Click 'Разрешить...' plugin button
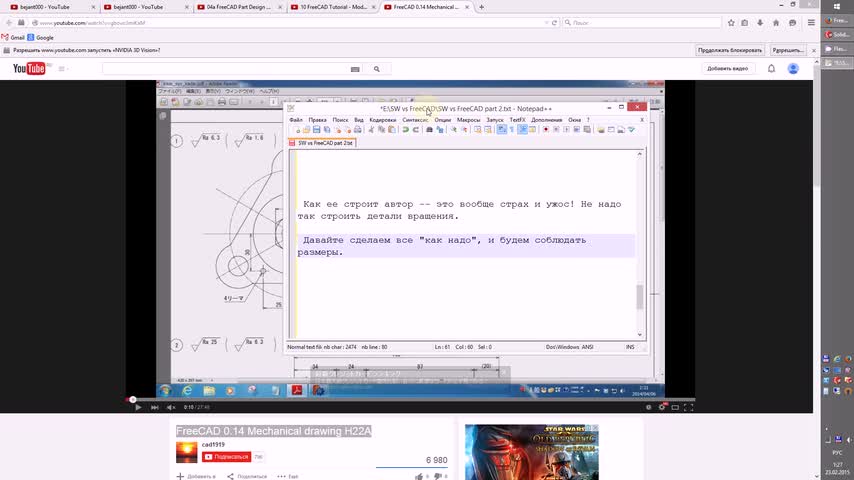Screen dimensions: 854x480 (788, 50)
